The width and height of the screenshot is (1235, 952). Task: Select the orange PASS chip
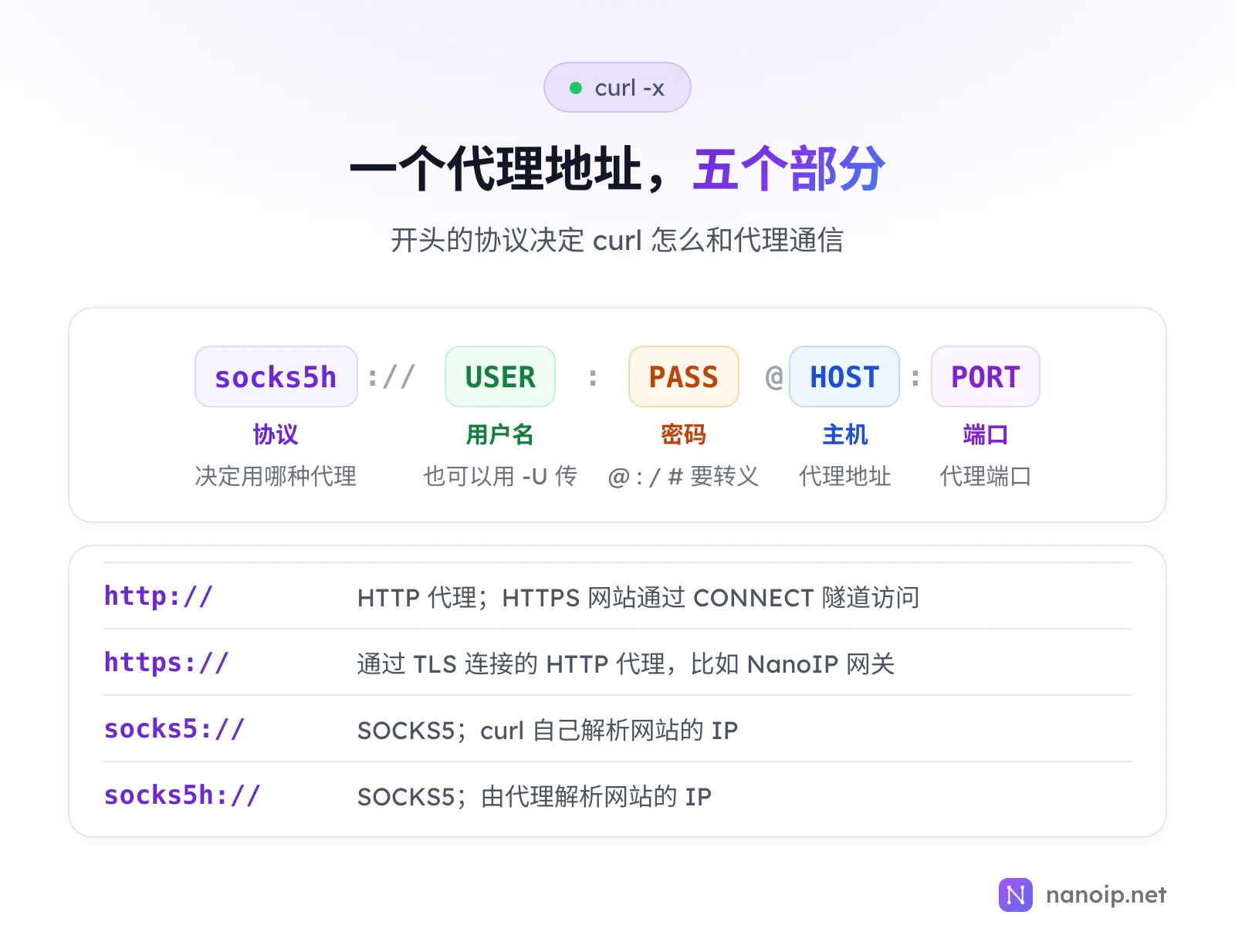684,376
